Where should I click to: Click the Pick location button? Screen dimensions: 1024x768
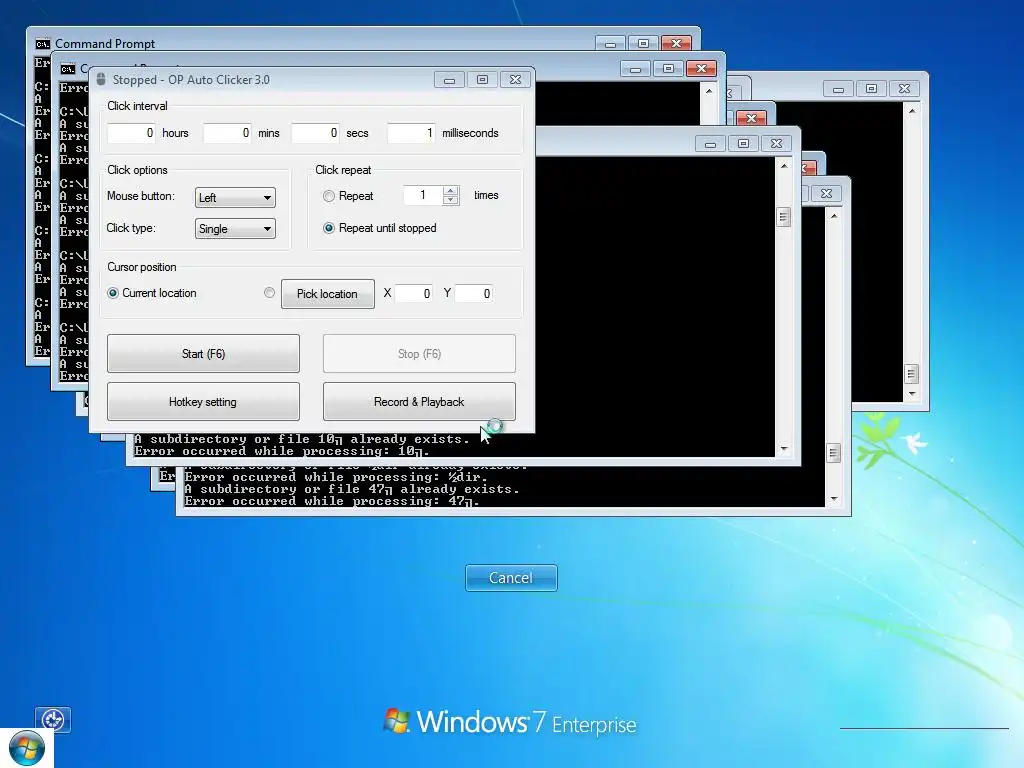327,294
